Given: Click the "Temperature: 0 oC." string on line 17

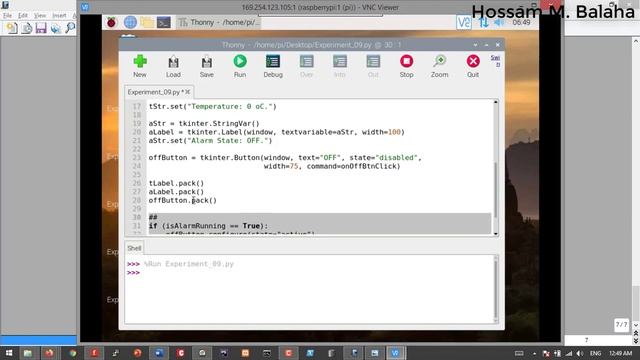Looking at the screenshot, I should tap(229, 107).
